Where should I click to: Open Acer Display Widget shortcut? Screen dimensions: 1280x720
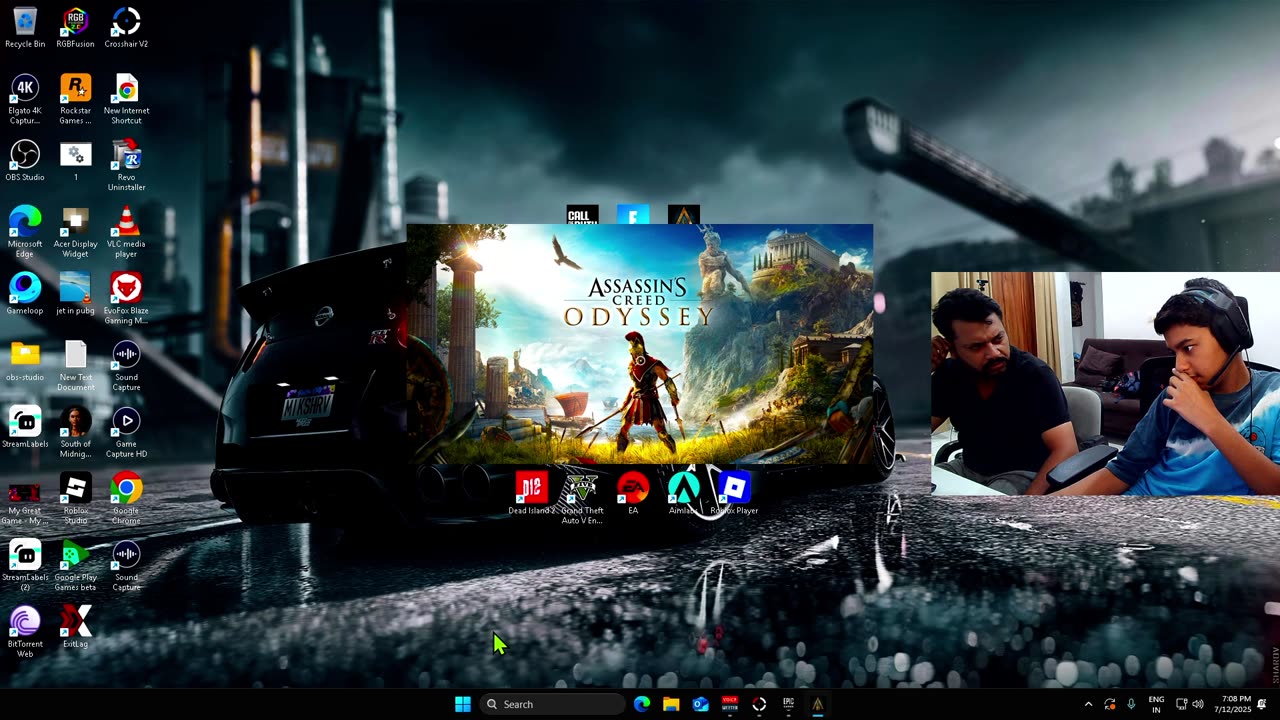tap(75, 233)
